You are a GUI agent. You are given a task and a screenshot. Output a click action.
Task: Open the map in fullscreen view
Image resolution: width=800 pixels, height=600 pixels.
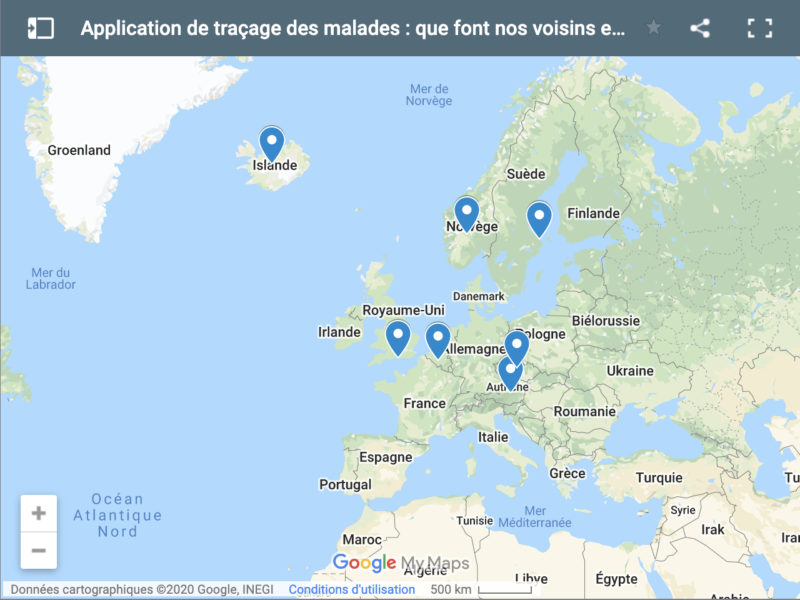click(x=760, y=28)
